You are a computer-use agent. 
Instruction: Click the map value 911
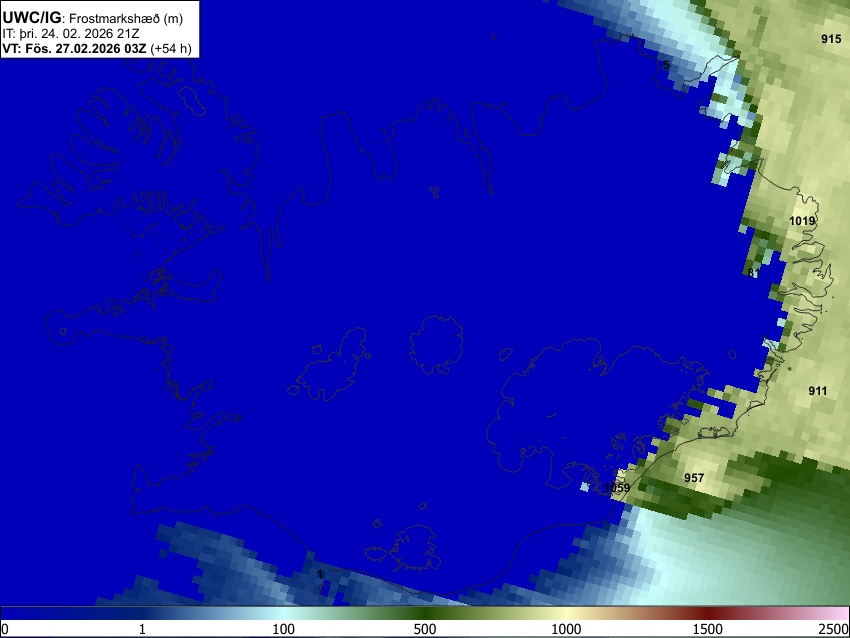[x=817, y=391]
